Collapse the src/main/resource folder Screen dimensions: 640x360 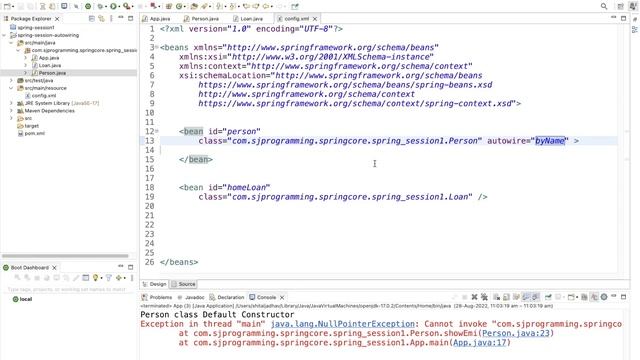pyautogui.click(x=11, y=88)
